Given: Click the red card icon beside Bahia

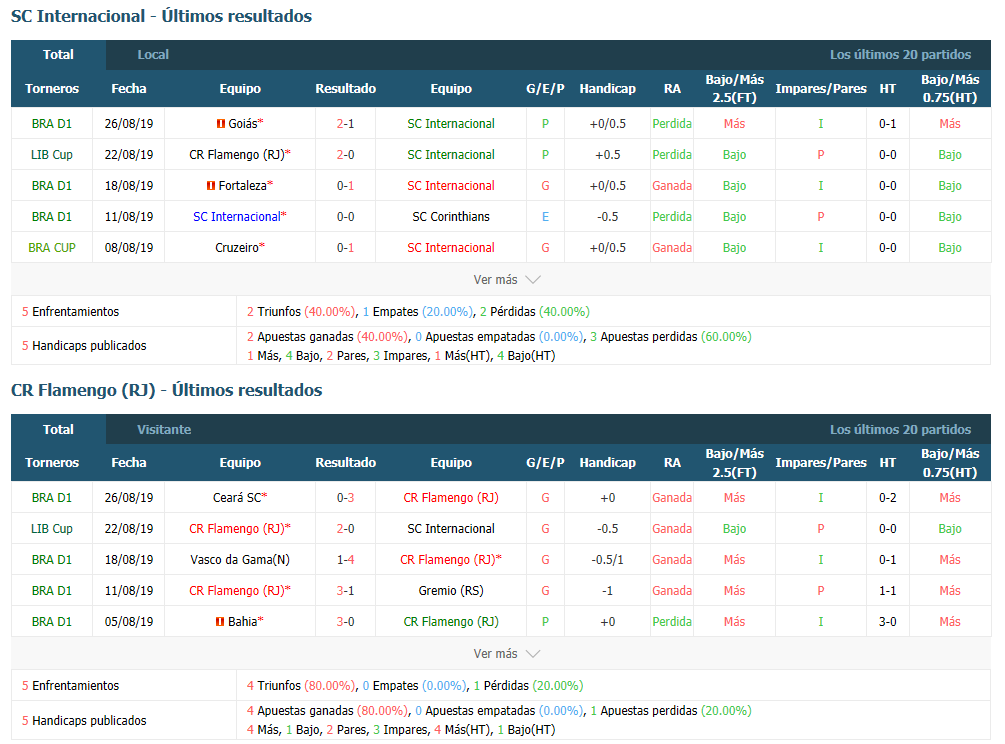Looking at the screenshot, I should [220, 622].
